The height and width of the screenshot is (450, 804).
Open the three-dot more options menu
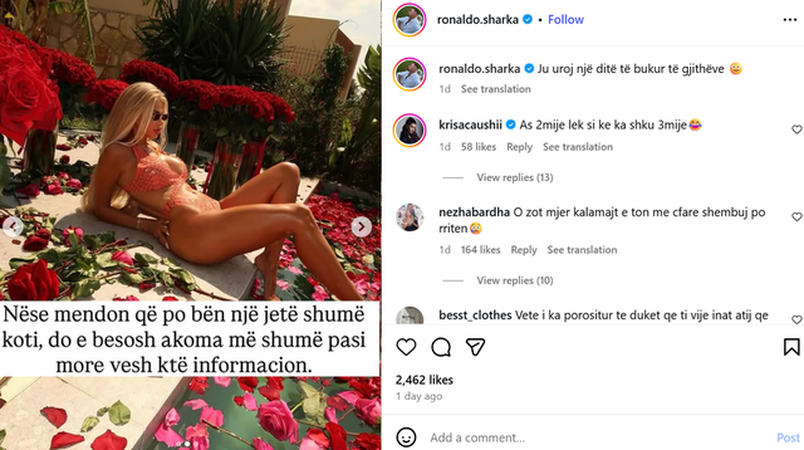click(x=790, y=19)
